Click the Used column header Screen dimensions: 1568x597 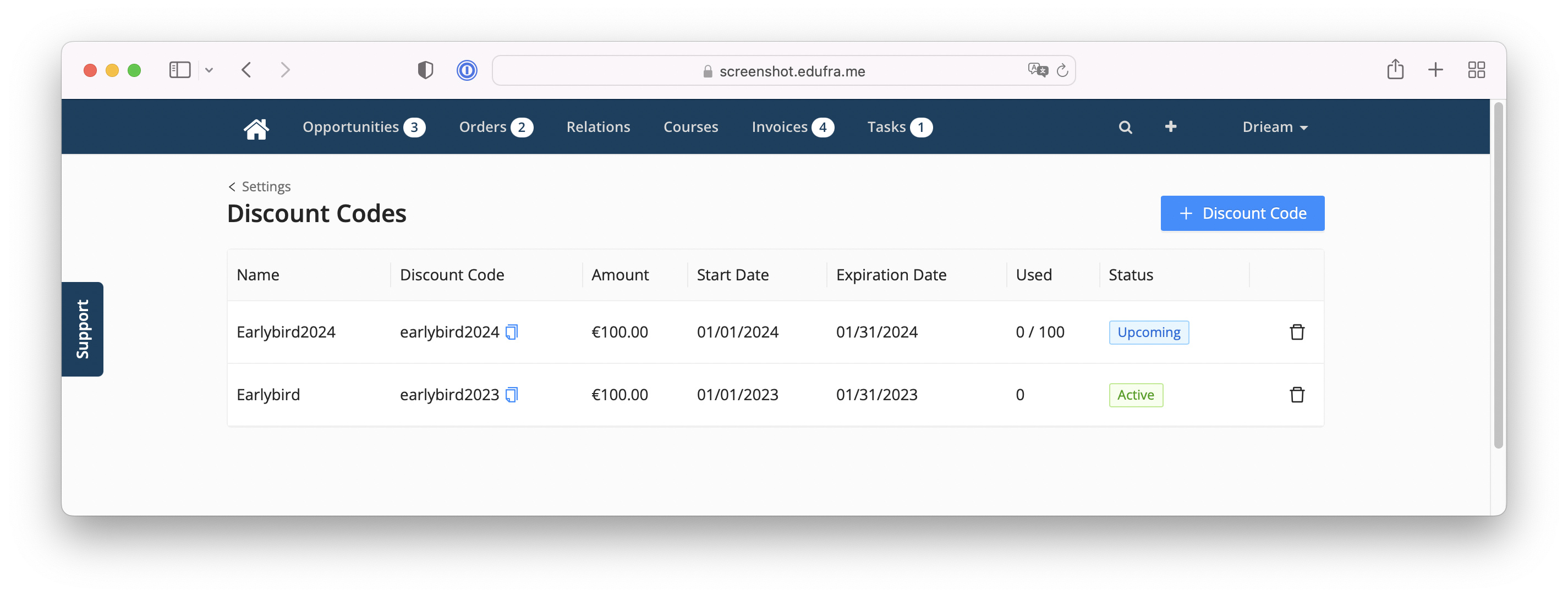pos(1033,275)
